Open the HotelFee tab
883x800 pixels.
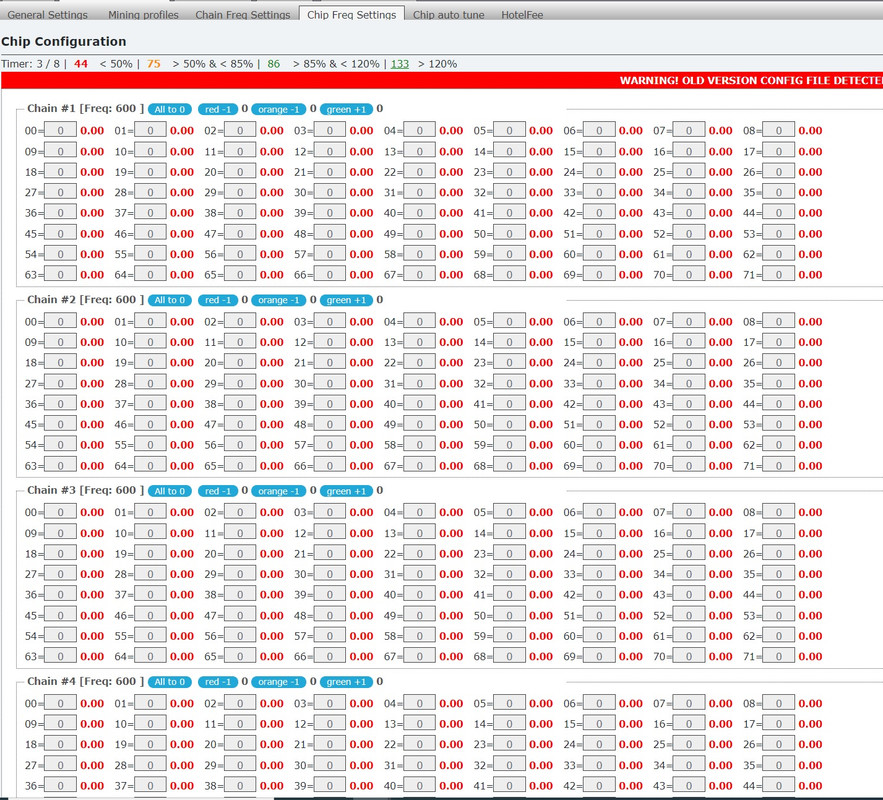point(522,14)
